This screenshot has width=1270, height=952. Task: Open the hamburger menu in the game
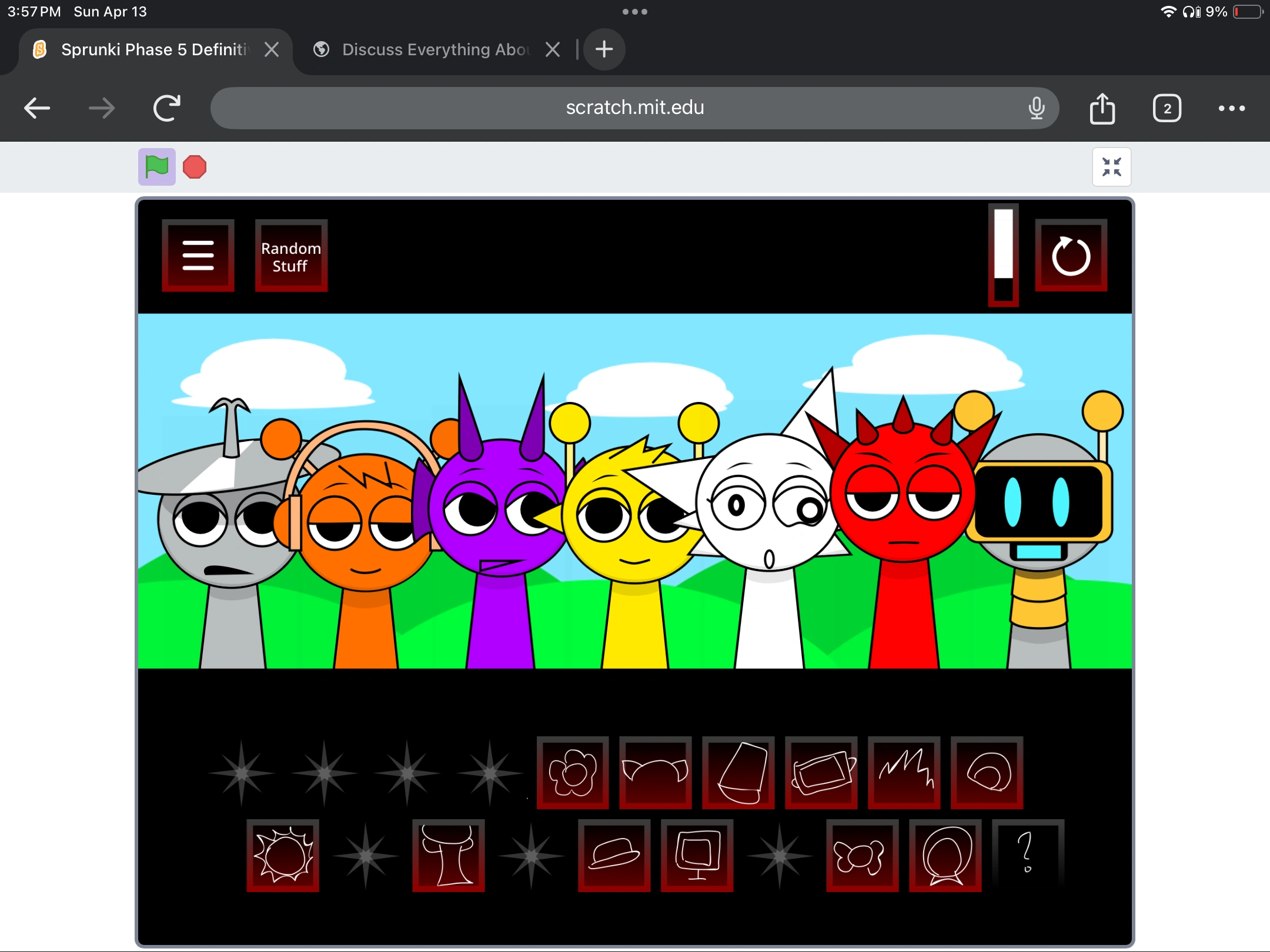click(x=198, y=255)
